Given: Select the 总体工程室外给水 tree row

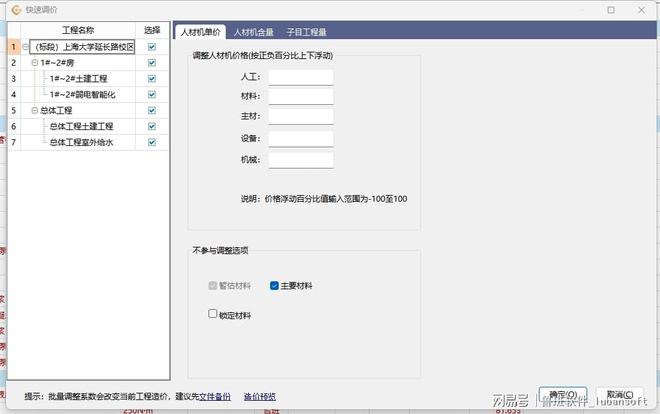Looking at the screenshot, I should click(x=81, y=142).
